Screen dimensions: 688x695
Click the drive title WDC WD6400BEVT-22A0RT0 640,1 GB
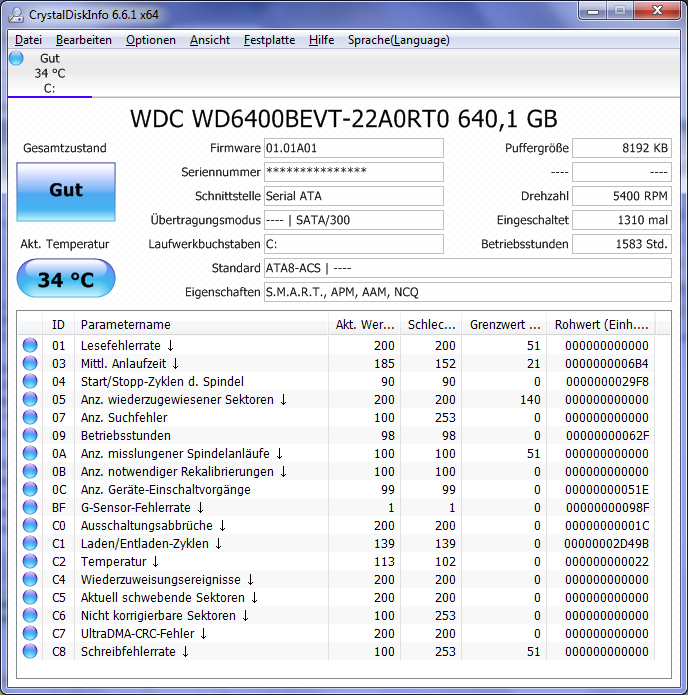click(x=344, y=119)
